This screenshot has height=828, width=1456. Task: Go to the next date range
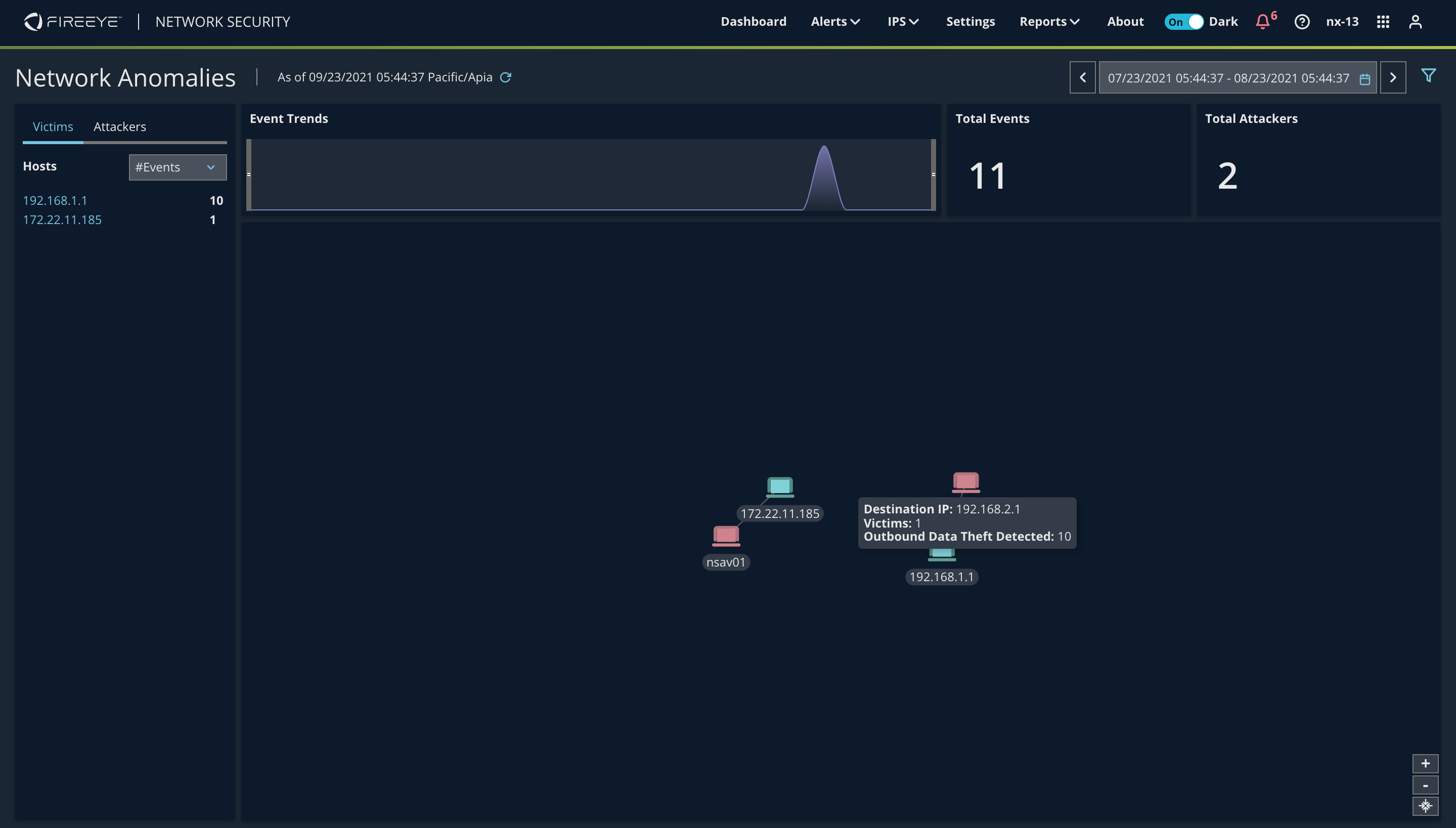pyautogui.click(x=1393, y=77)
